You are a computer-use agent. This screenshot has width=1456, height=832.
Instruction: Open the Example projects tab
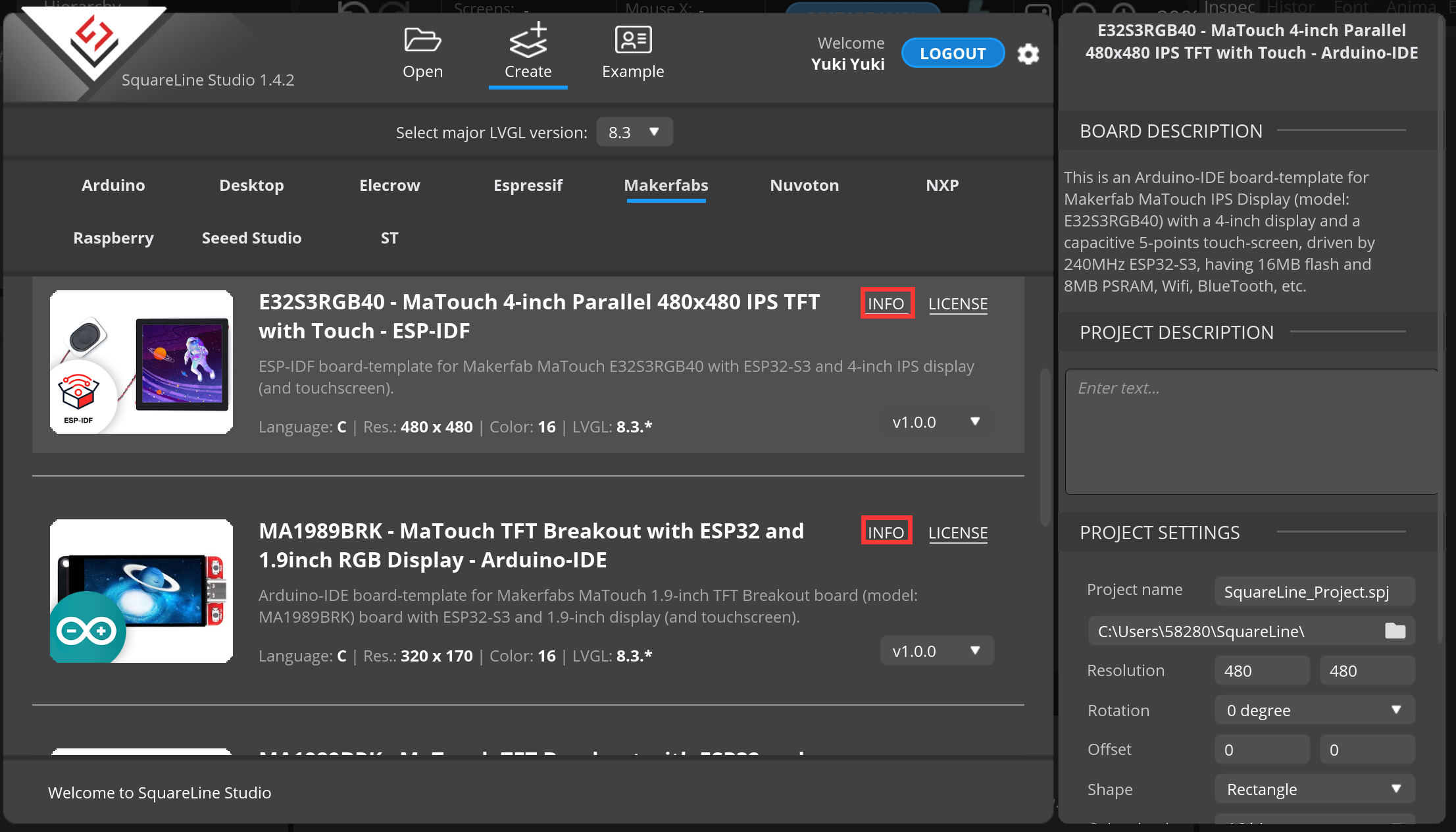(x=633, y=53)
